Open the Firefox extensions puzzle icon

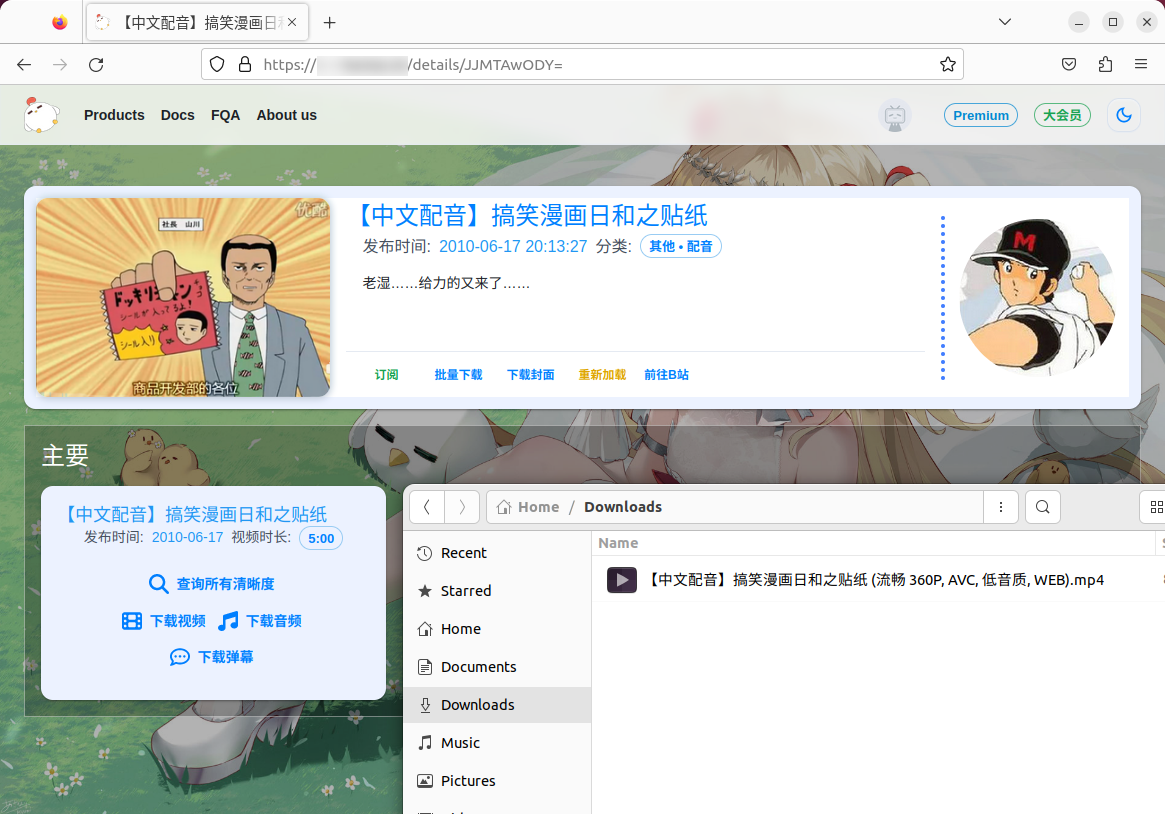(x=1106, y=65)
